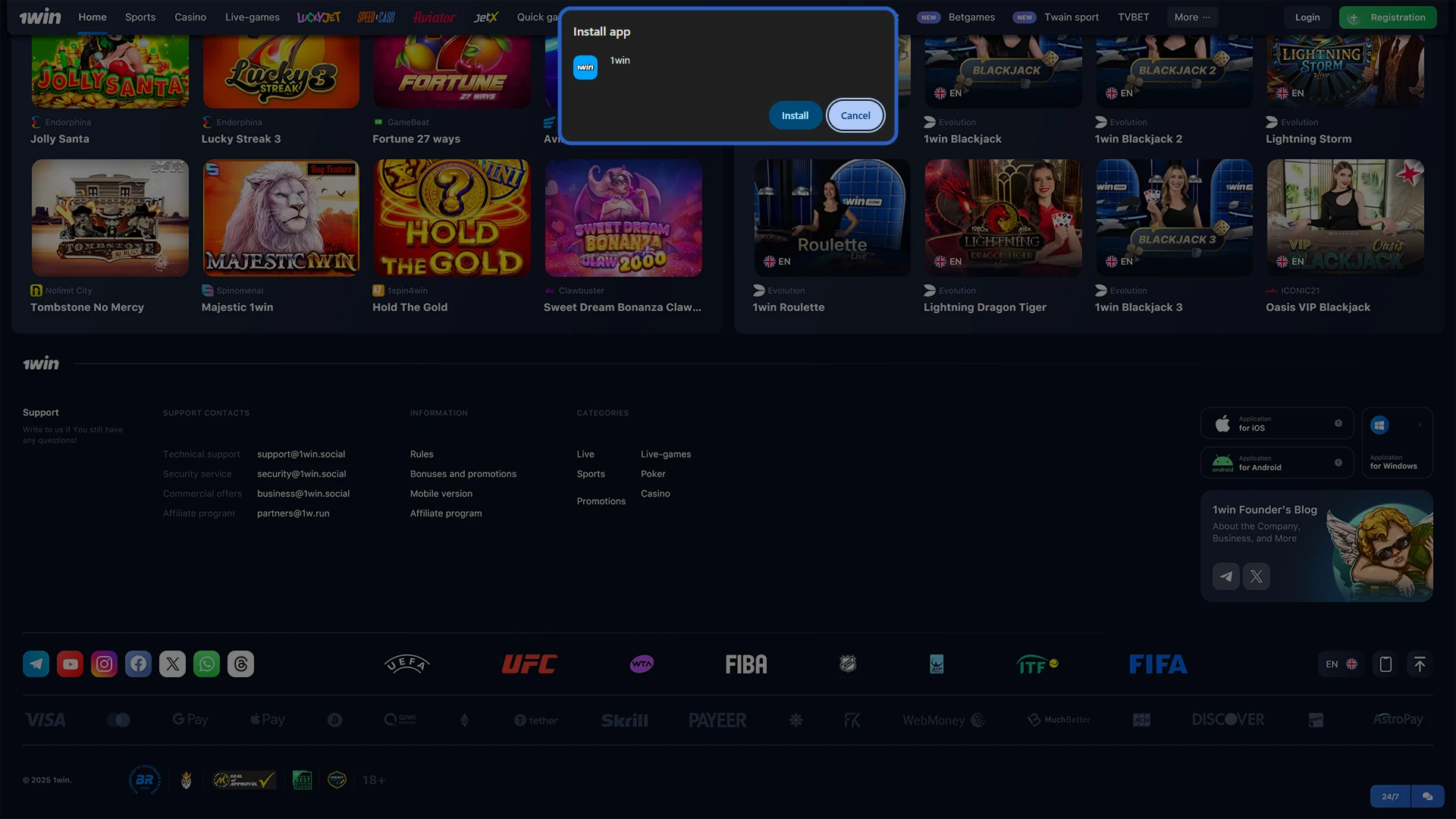Click the security@1win.social email link
This screenshot has height=819, width=1456.
tap(302, 474)
